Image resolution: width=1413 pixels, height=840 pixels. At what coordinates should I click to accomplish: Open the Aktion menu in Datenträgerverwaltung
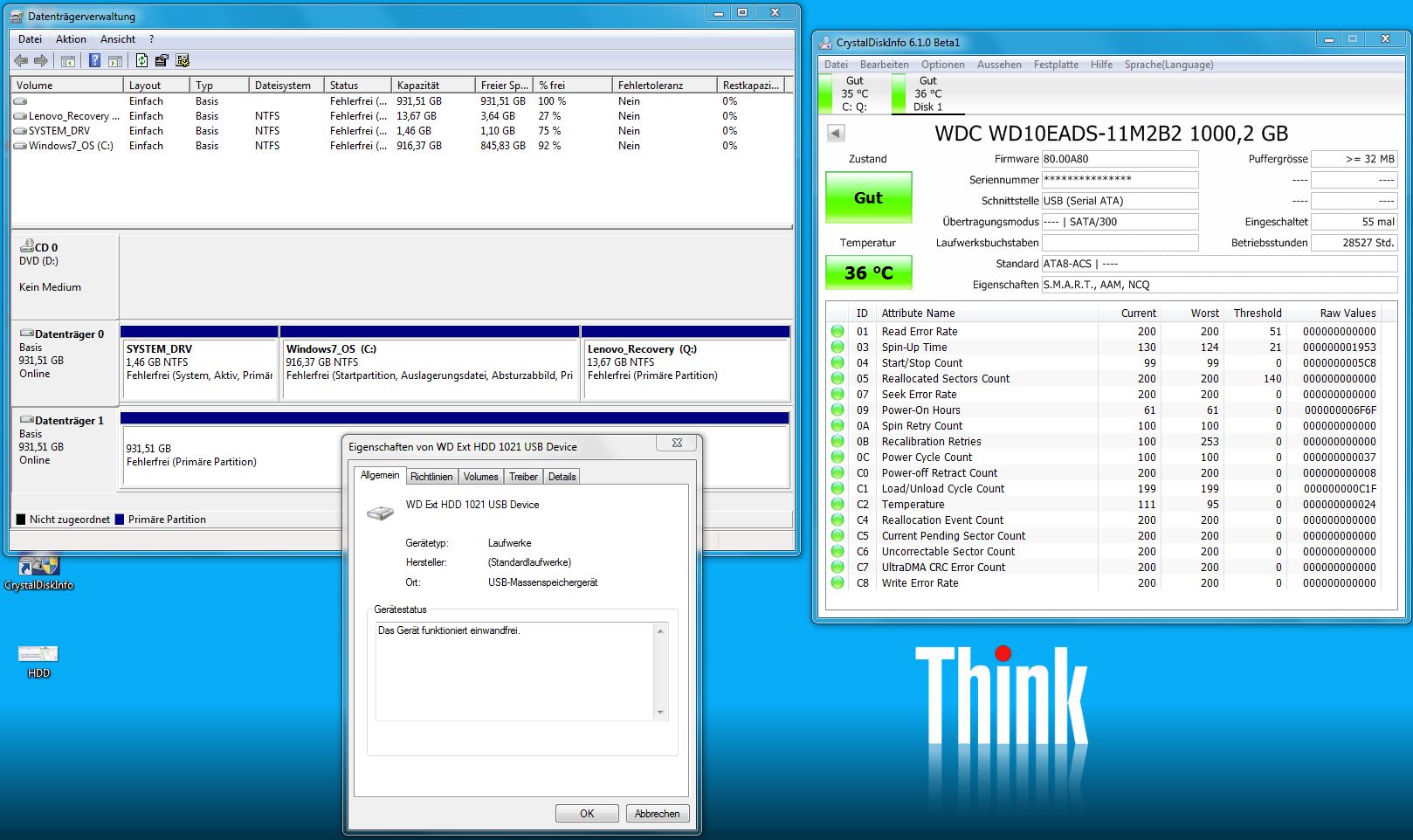pos(71,39)
